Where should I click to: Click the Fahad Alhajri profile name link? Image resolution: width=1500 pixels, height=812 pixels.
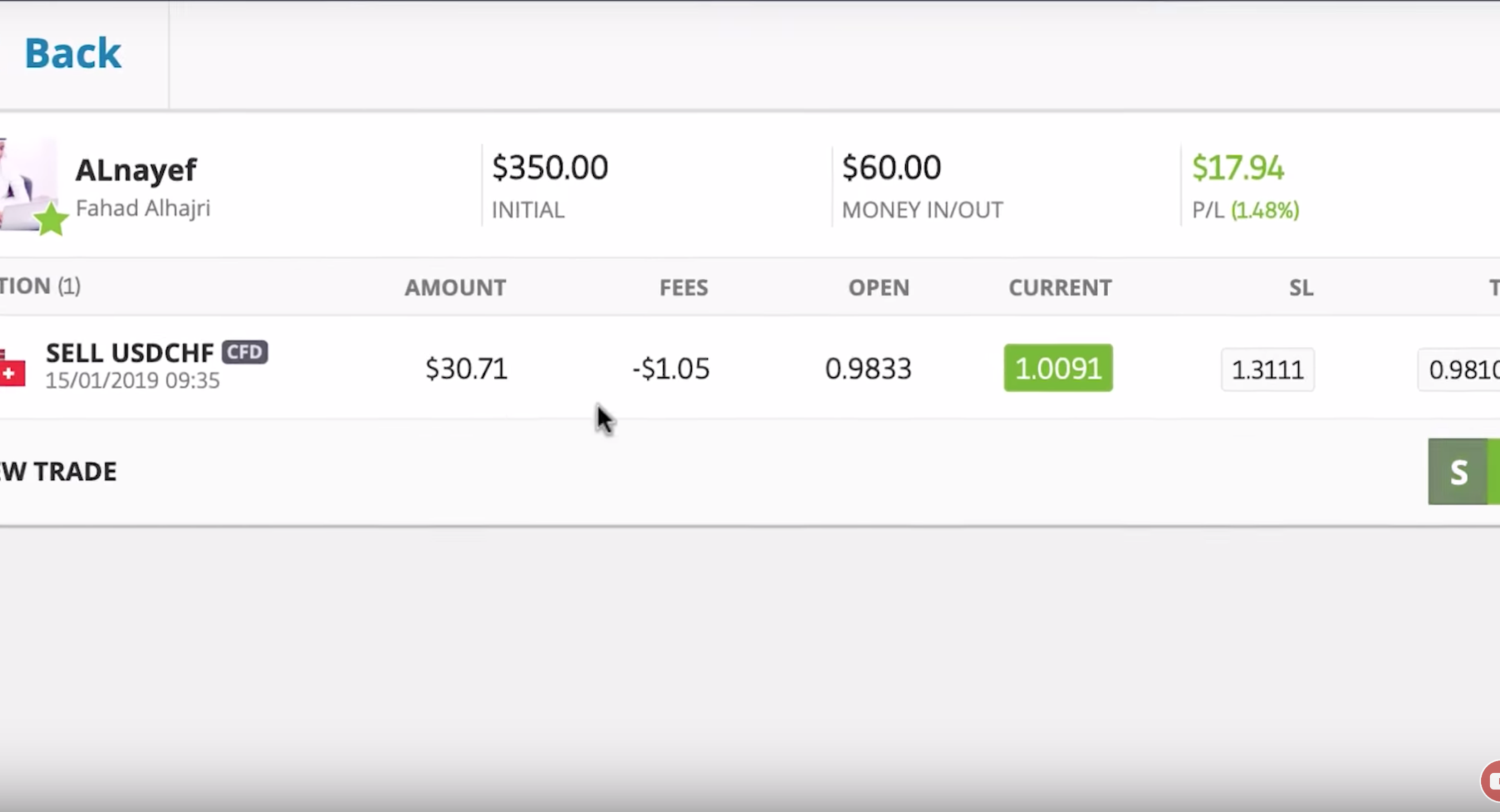(143, 207)
